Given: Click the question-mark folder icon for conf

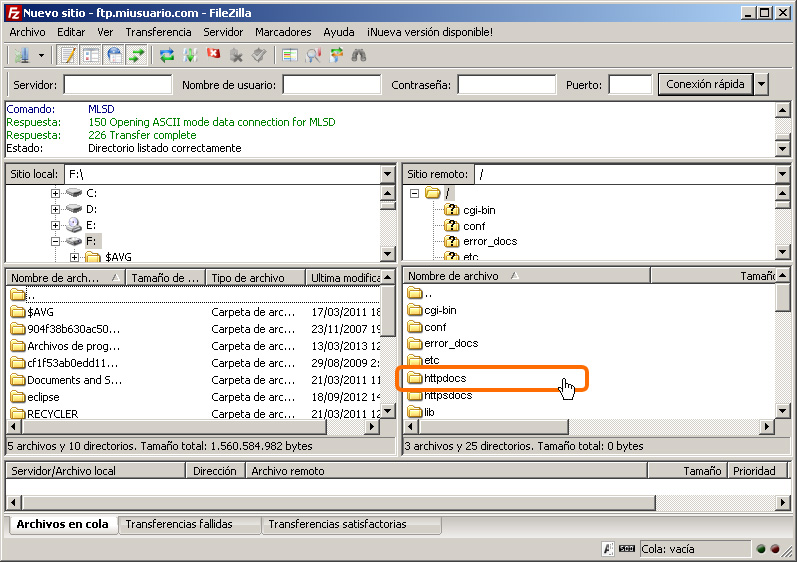Looking at the screenshot, I should (451, 225).
